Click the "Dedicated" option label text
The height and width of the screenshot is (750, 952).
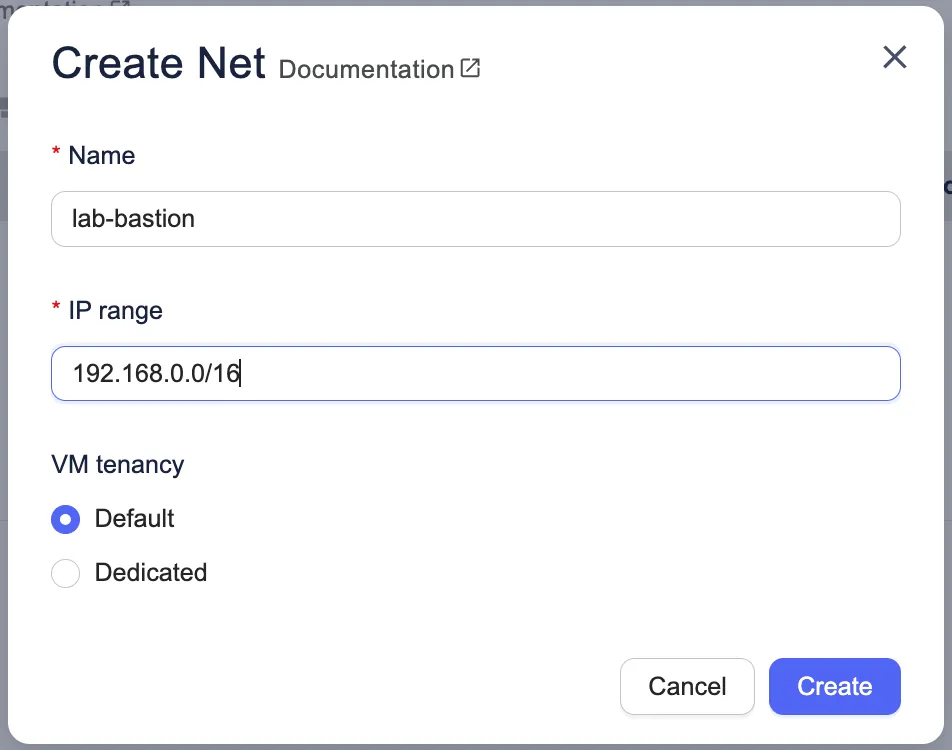[150, 573]
